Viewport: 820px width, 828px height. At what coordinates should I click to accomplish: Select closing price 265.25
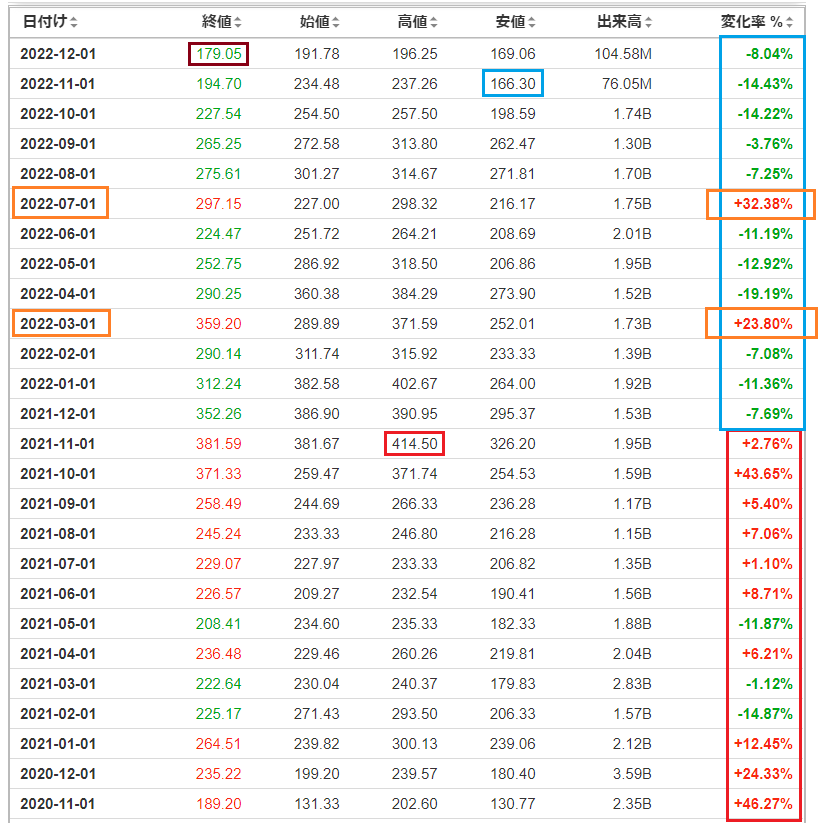219,144
